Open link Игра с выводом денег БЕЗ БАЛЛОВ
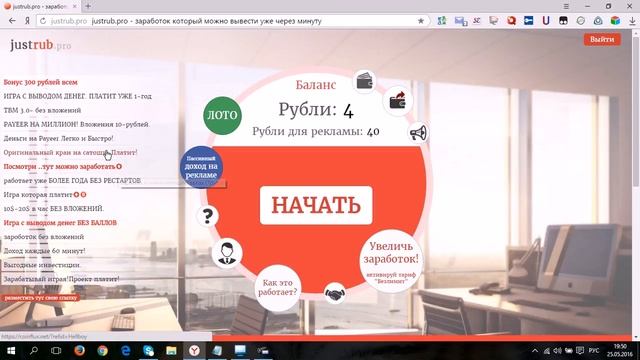 (x=60, y=223)
